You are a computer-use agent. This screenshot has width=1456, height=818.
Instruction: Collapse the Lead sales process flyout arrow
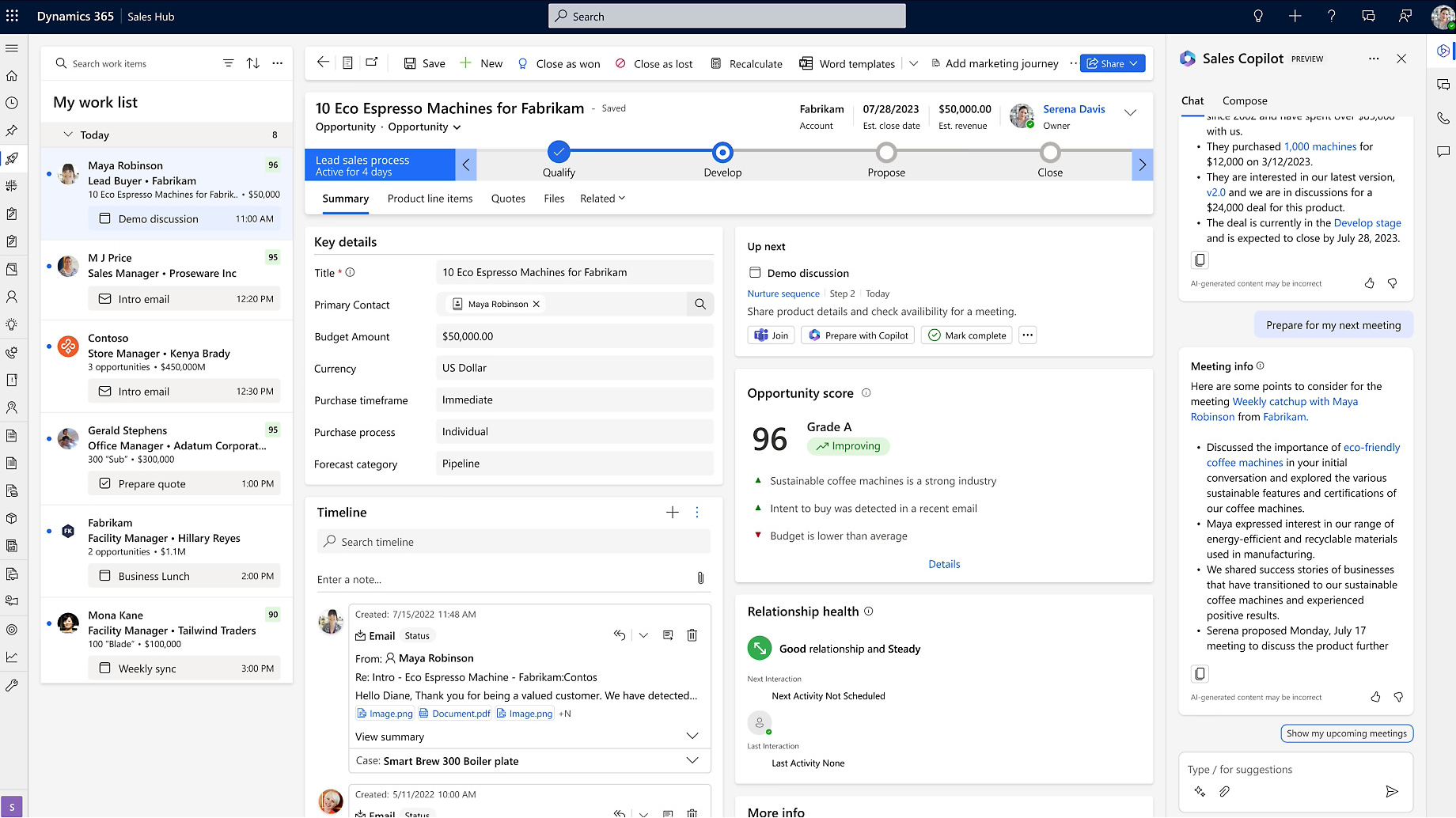[x=466, y=165]
